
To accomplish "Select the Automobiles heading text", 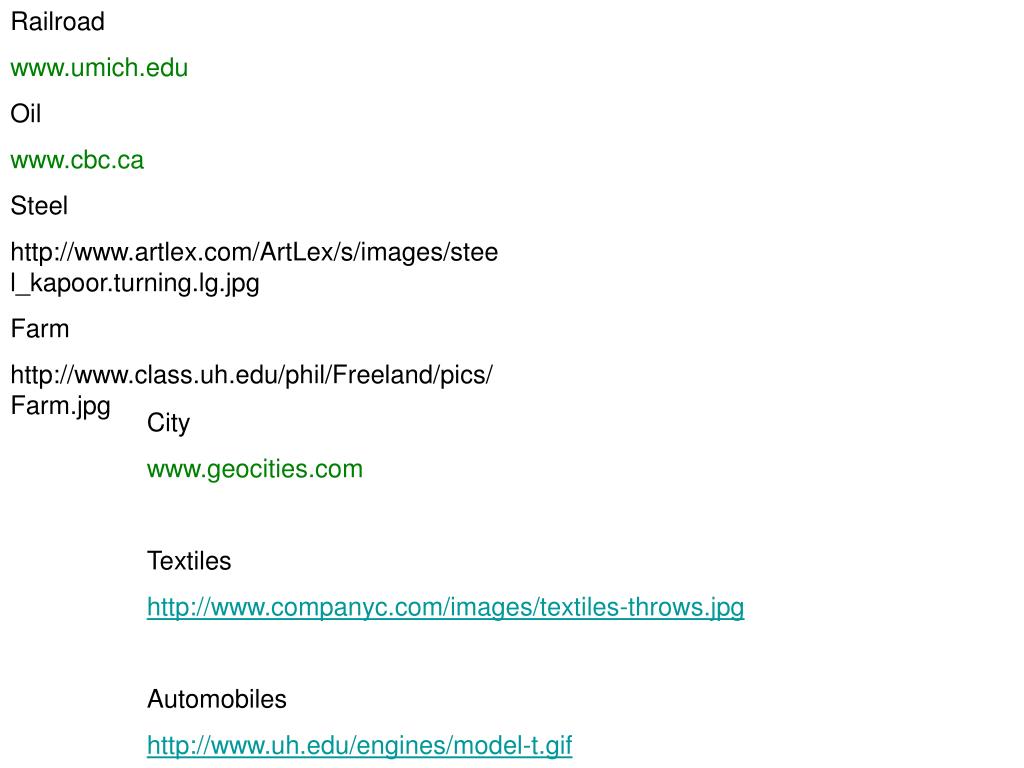I will point(217,699).
